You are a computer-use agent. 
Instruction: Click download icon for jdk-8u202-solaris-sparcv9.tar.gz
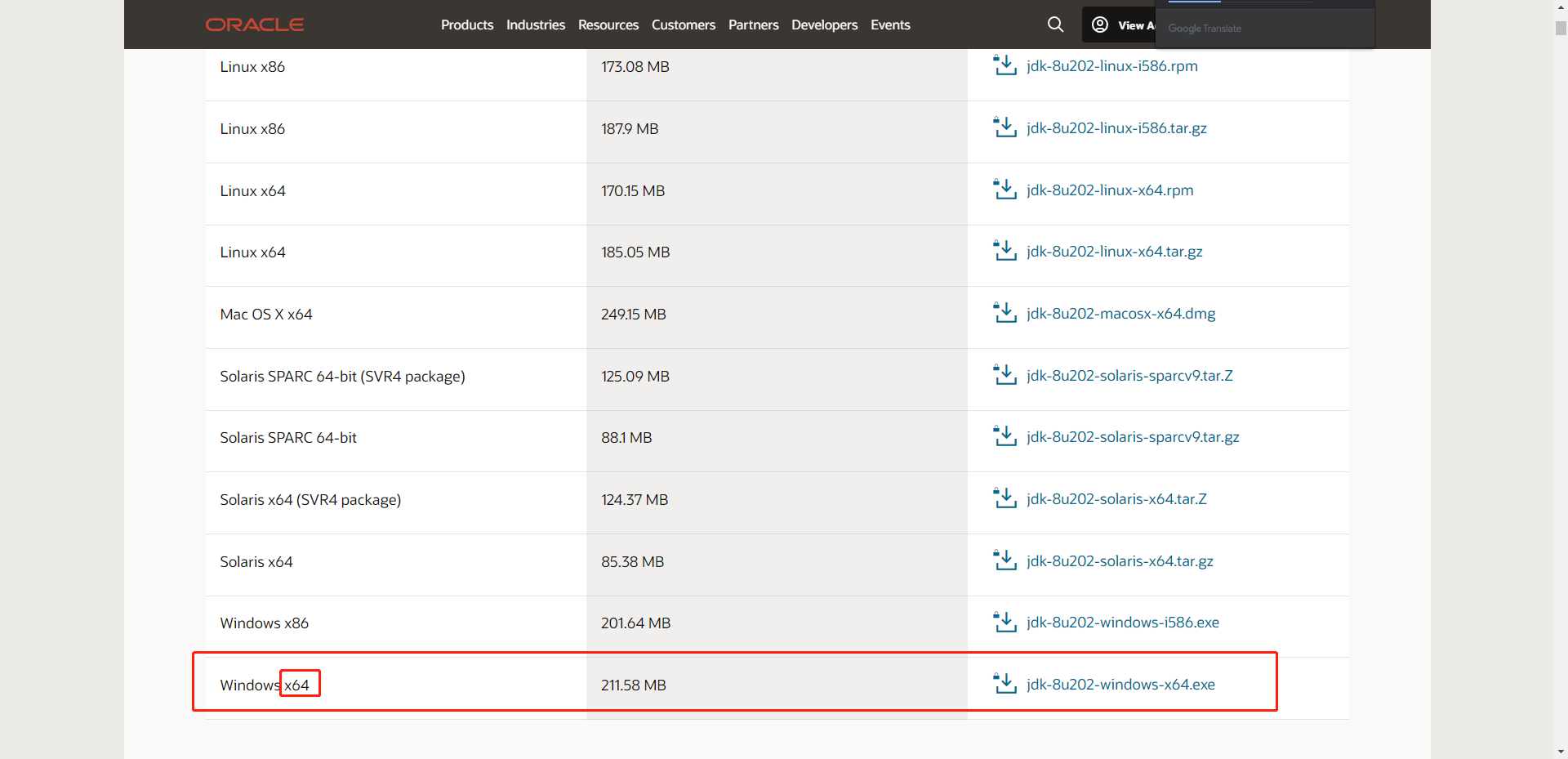pos(1004,436)
